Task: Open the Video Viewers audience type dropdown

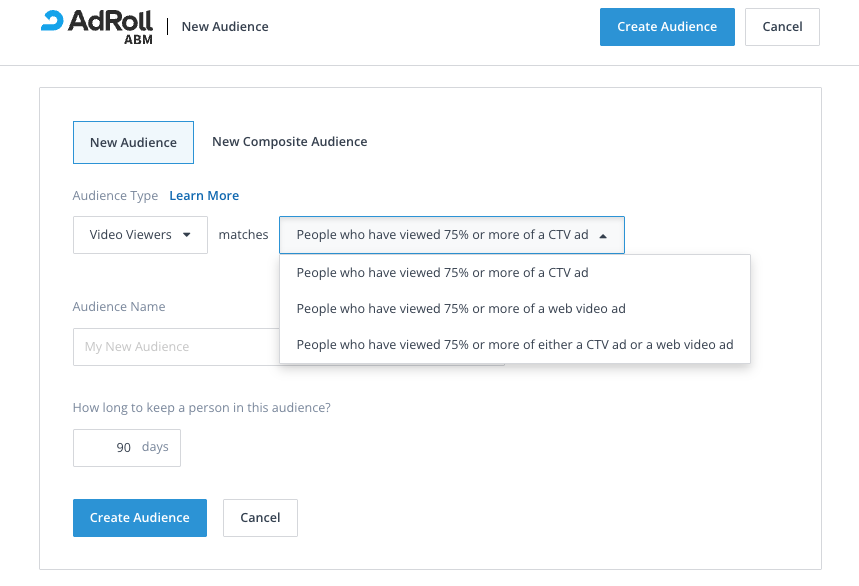Action: click(140, 235)
